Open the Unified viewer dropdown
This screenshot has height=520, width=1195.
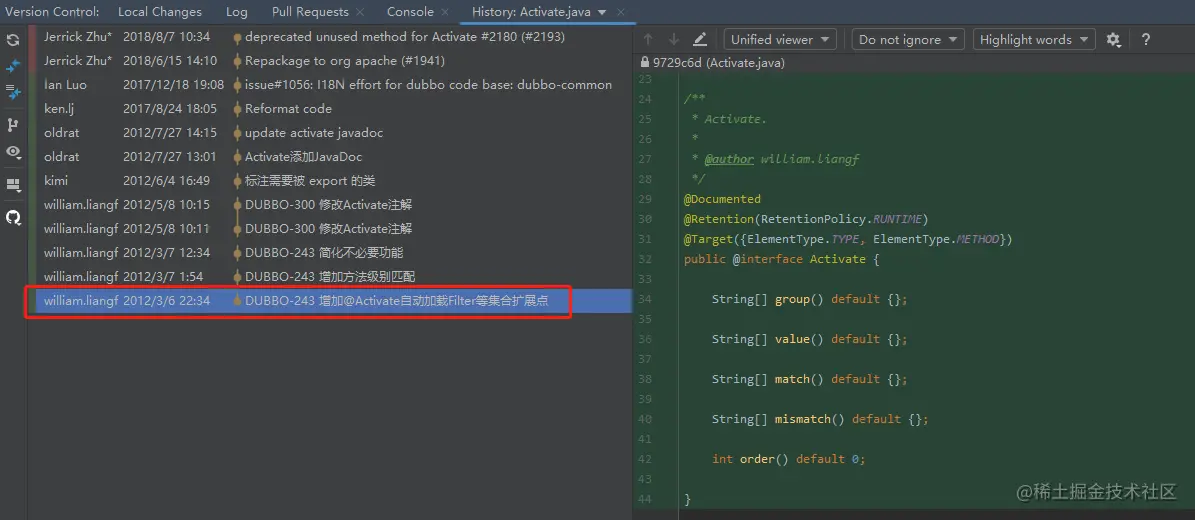(x=780, y=40)
